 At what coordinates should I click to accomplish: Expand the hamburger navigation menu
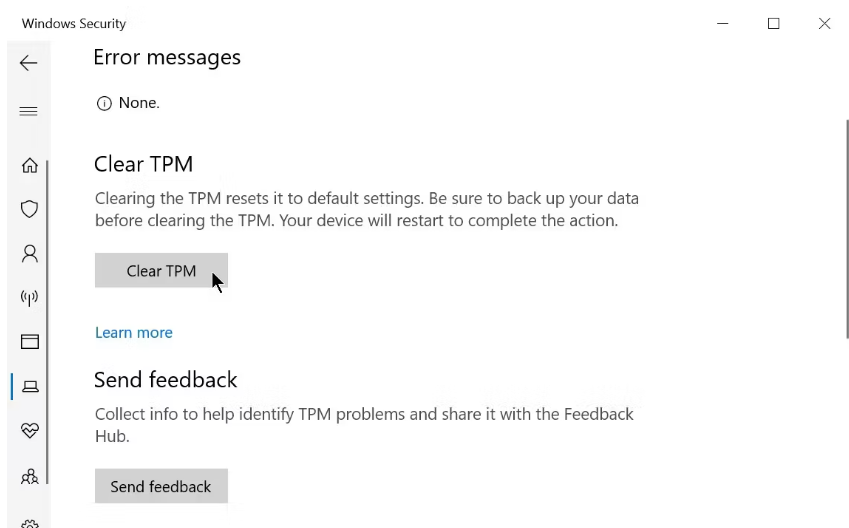click(x=28, y=111)
